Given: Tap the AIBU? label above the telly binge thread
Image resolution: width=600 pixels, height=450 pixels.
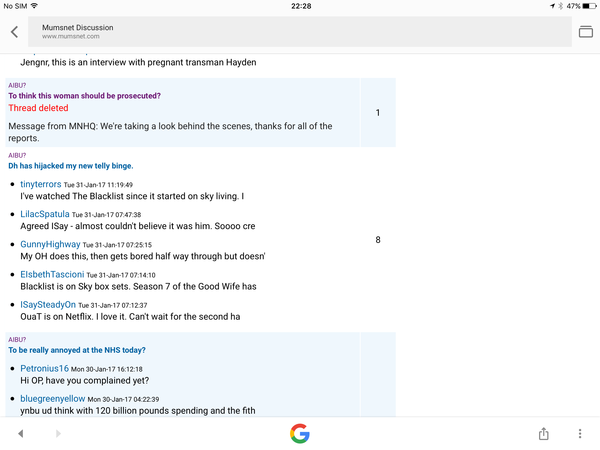Looking at the screenshot, I should coord(17,155).
